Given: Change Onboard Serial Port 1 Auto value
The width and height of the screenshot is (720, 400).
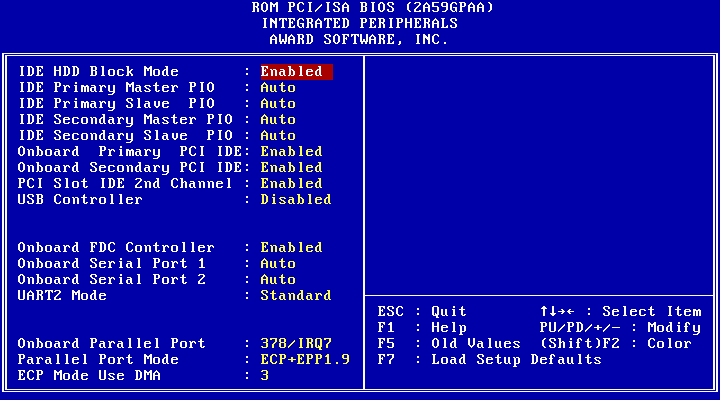Looking at the screenshot, I should click(x=278, y=264).
